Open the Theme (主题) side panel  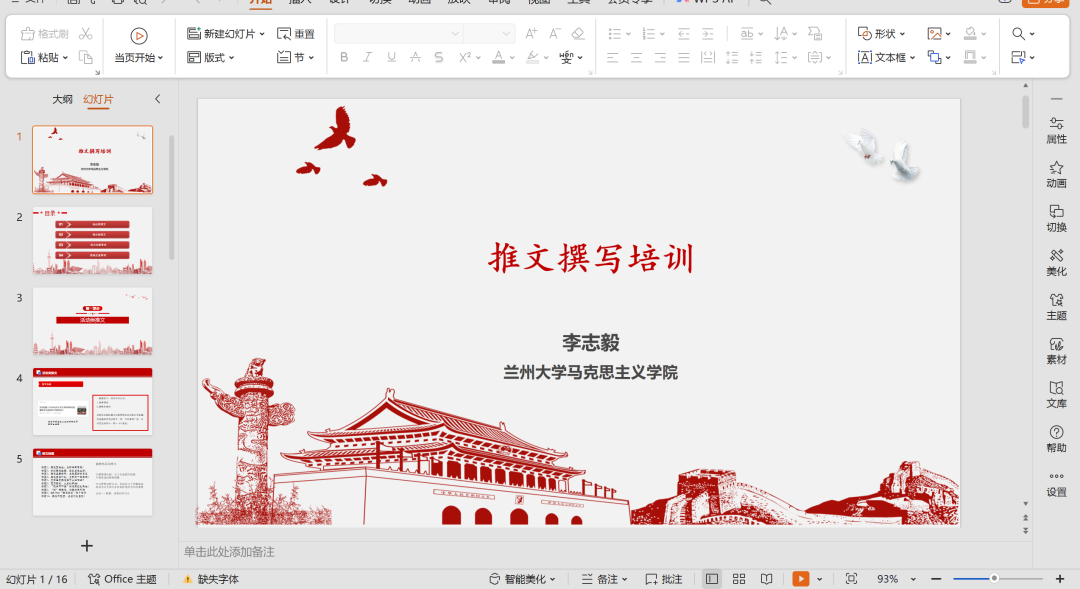pyautogui.click(x=1056, y=307)
